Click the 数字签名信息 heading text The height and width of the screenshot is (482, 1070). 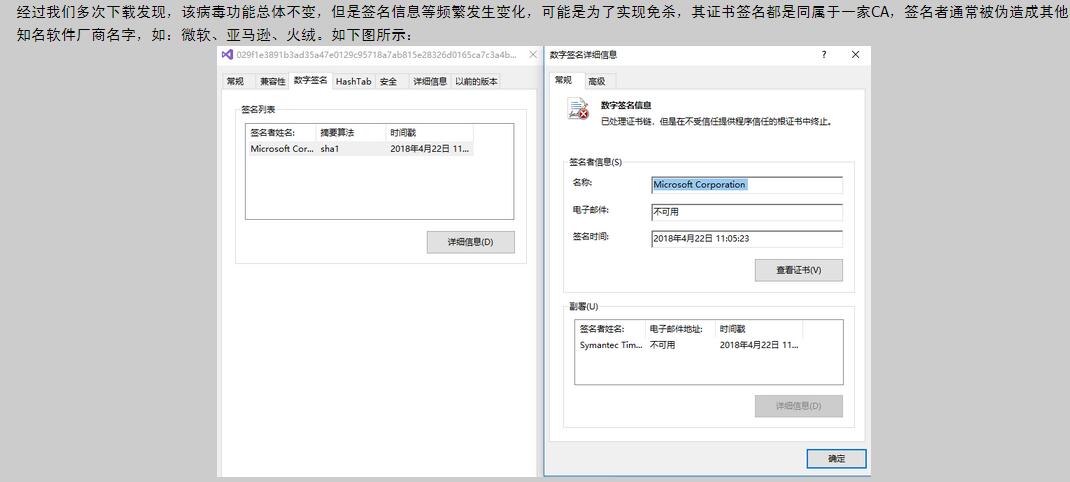pos(626,106)
